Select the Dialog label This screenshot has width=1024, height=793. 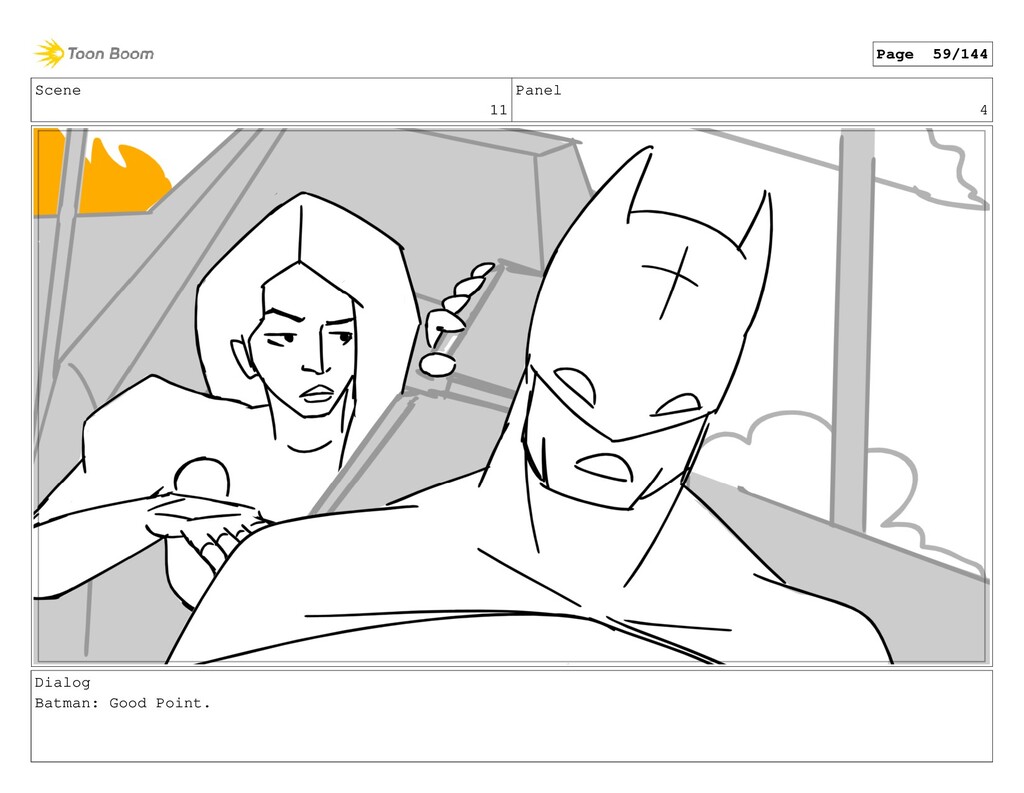pyautogui.click(x=63, y=683)
